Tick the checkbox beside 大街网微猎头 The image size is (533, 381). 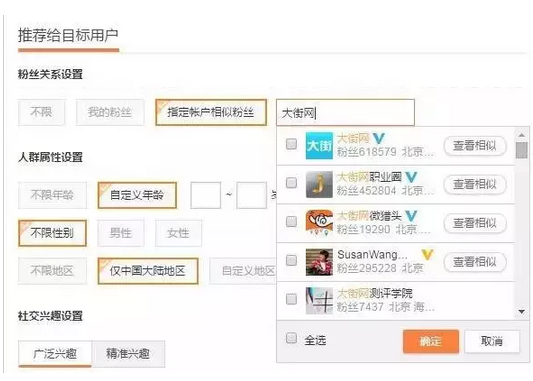click(291, 222)
